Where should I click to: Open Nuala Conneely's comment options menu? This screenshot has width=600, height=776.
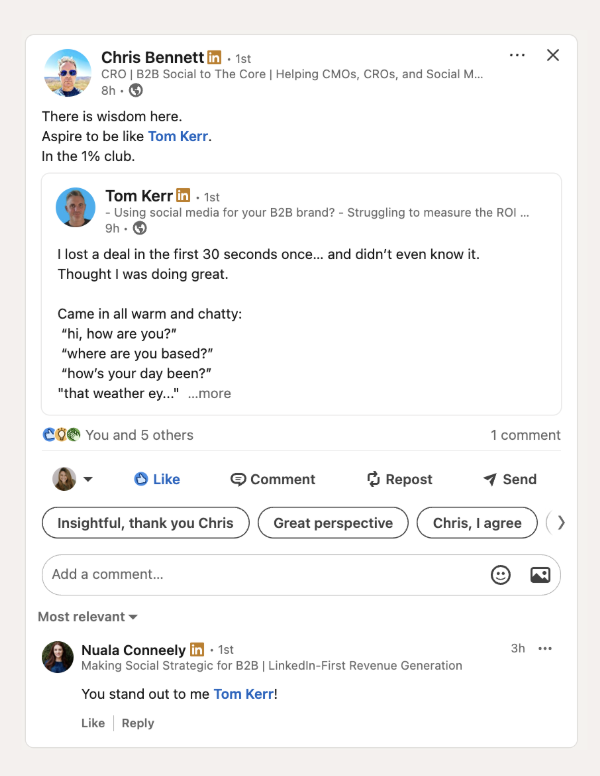click(x=545, y=649)
